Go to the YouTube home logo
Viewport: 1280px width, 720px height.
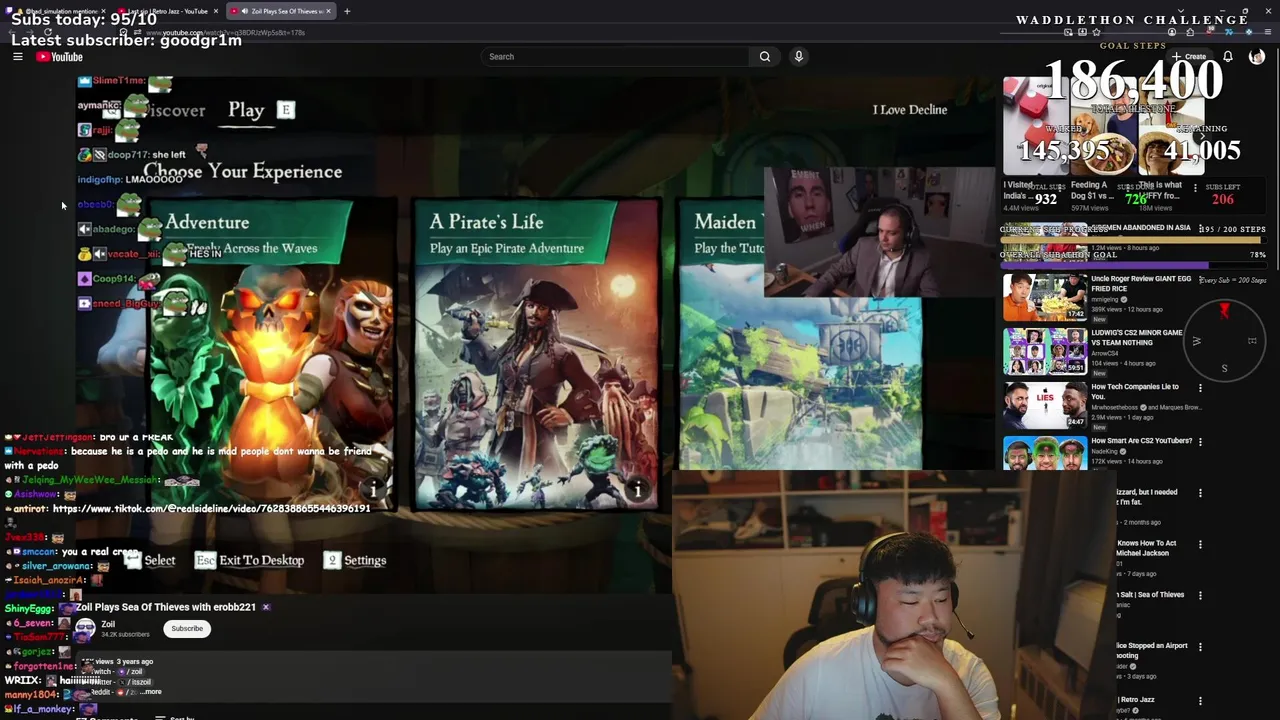(60, 57)
